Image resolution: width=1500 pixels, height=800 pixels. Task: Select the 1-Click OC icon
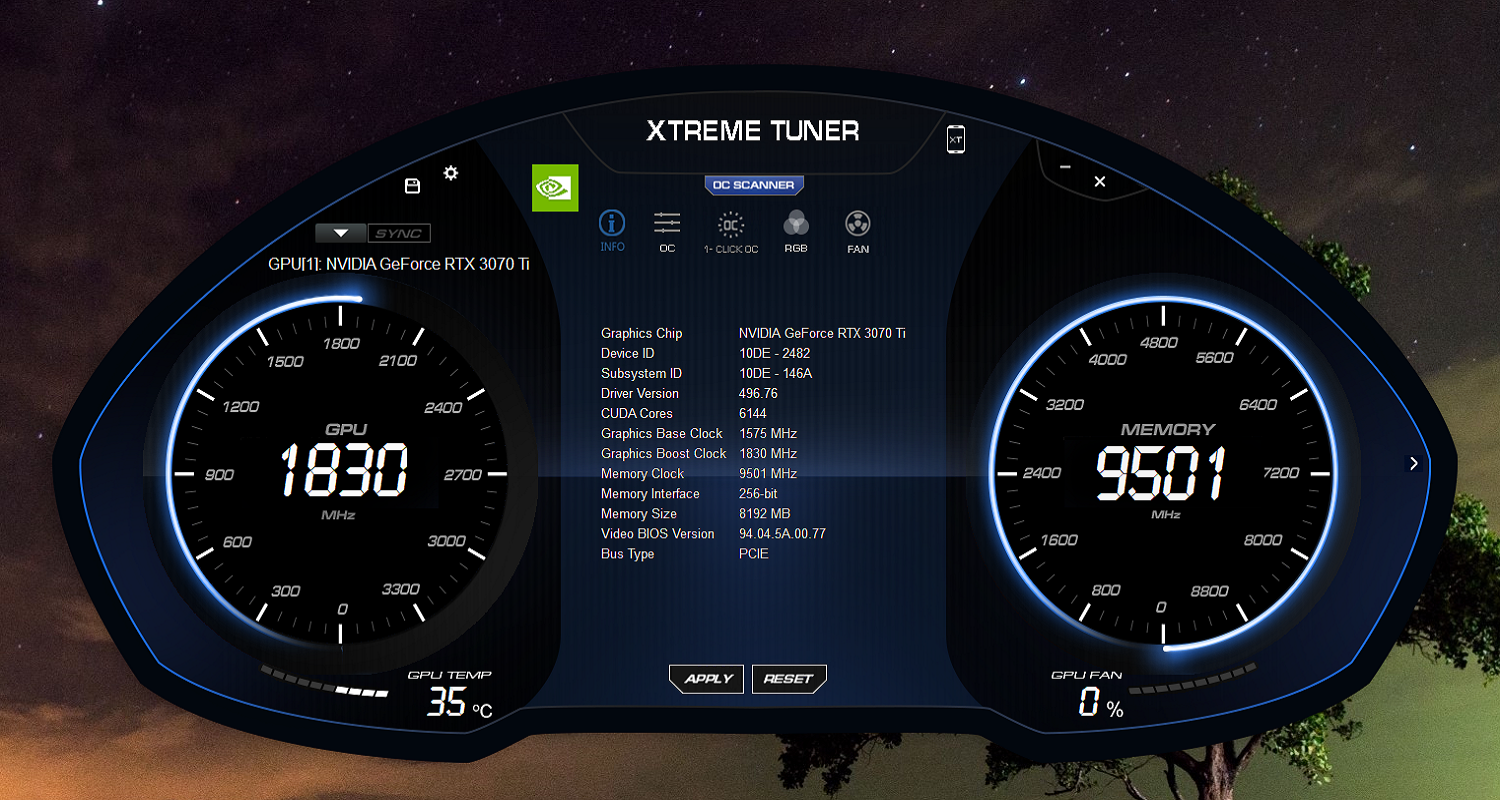[731, 224]
